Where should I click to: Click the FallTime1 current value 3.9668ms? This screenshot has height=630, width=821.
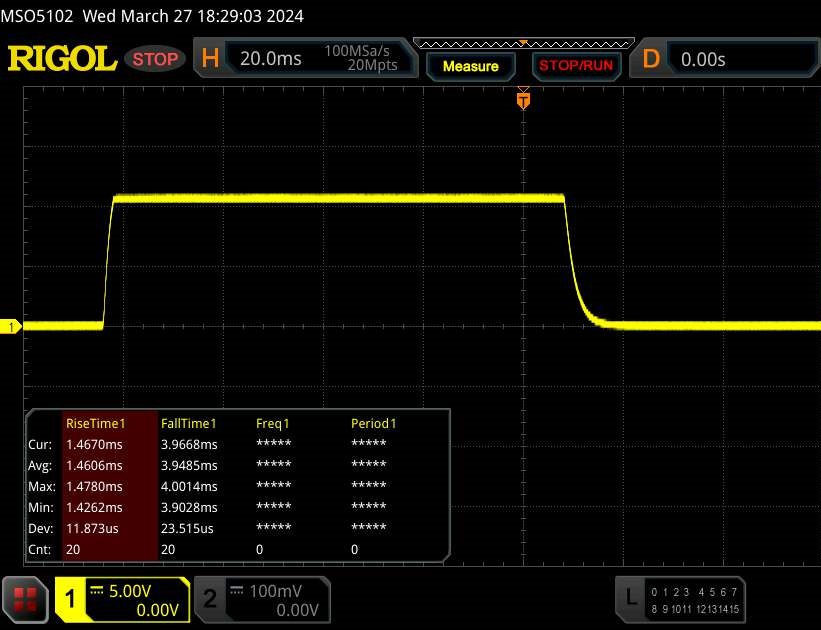point(189,445)
